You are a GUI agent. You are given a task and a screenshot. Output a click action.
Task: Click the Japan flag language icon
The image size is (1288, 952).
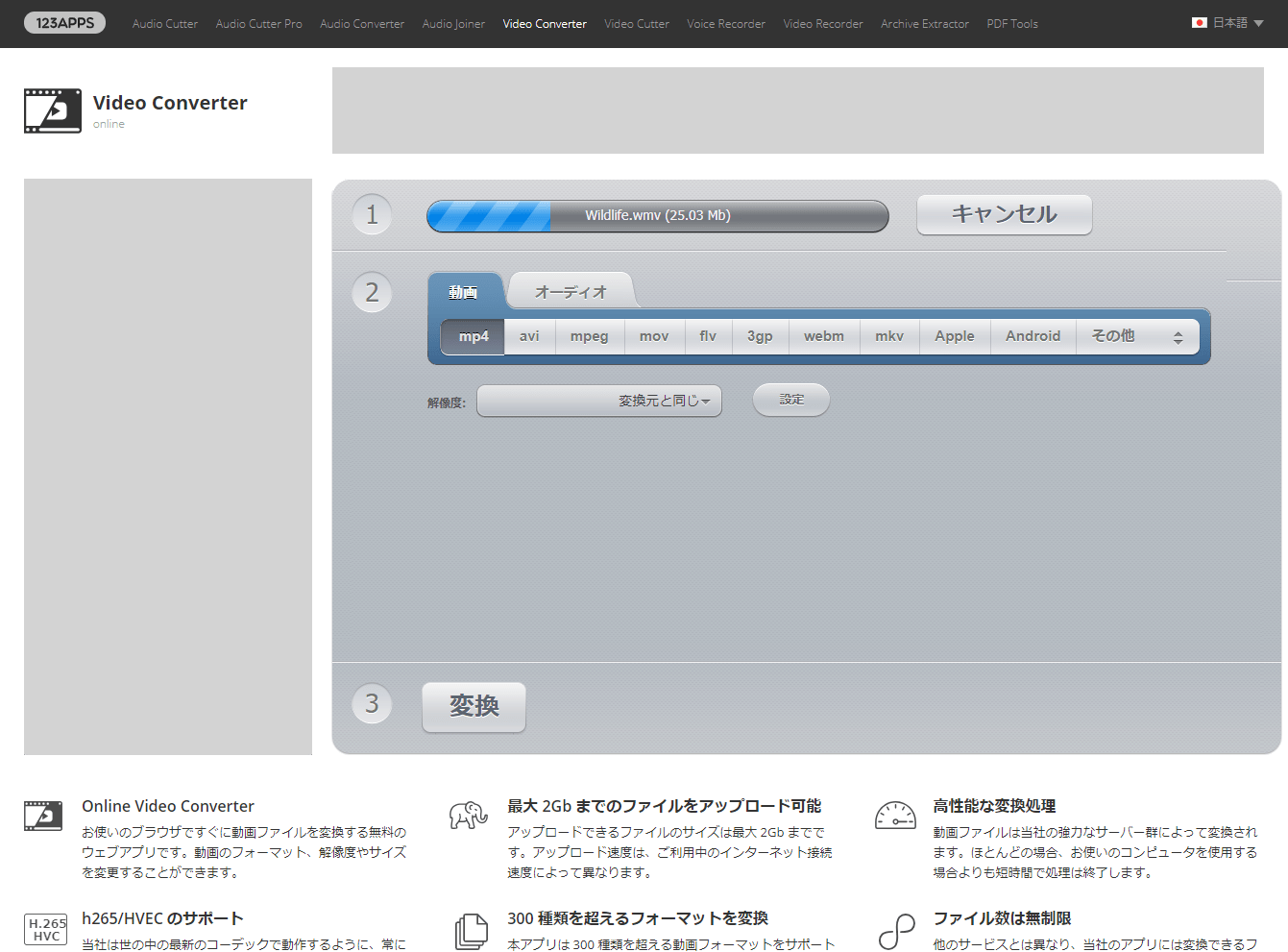1200,23
